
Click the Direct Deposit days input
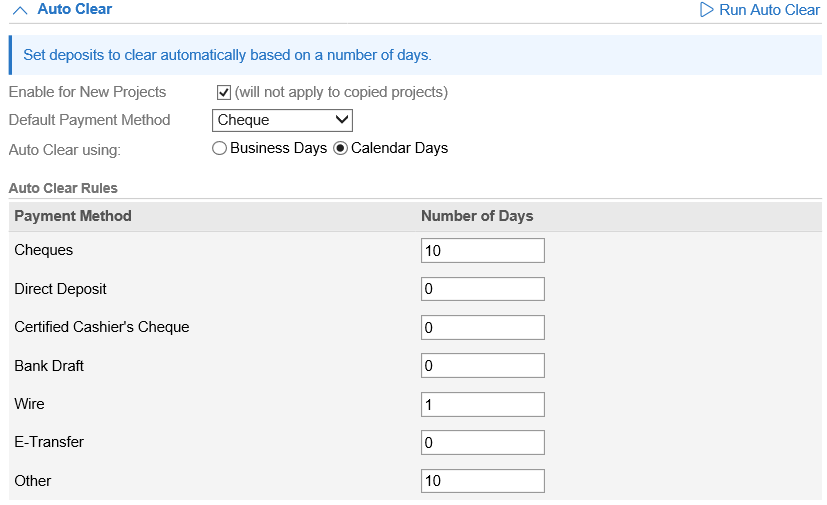click(x=482, y=289)
